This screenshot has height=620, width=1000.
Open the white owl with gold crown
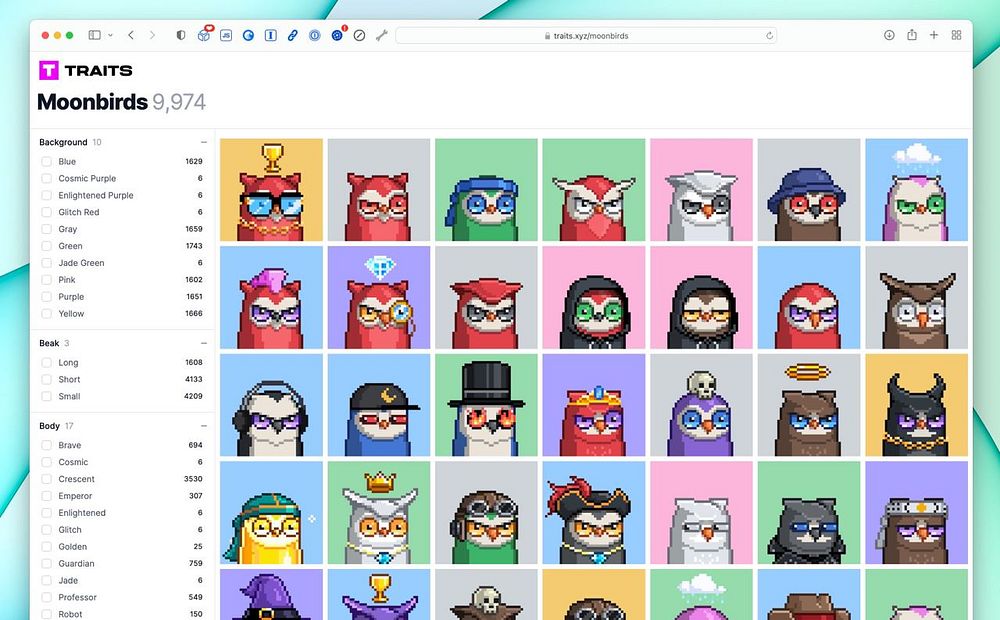379,513
